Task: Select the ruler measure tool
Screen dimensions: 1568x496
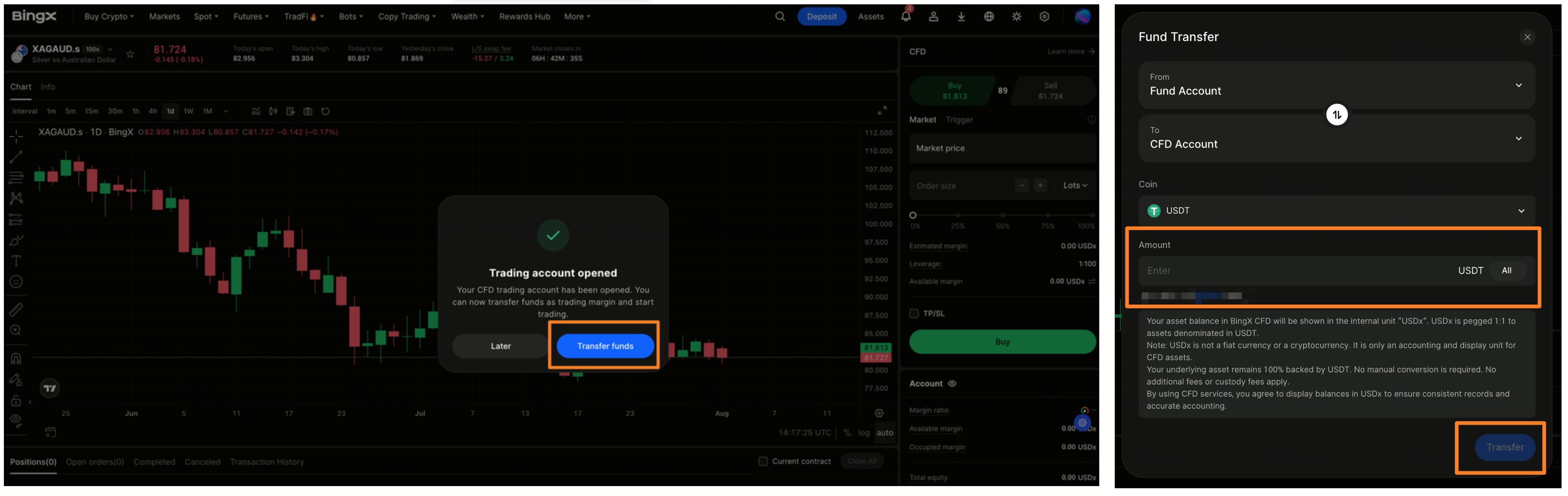Action: pos(16,310)
